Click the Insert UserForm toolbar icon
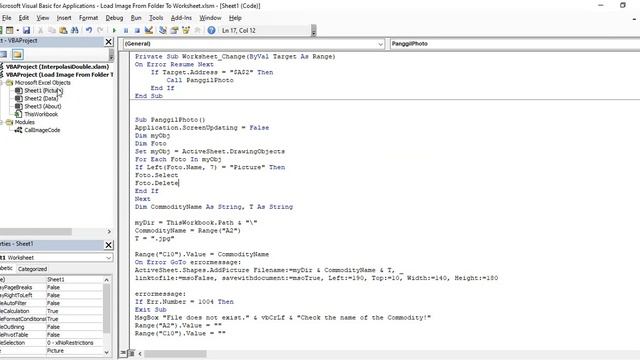This screenshot has width=640, height=360. tap(9, 30)
